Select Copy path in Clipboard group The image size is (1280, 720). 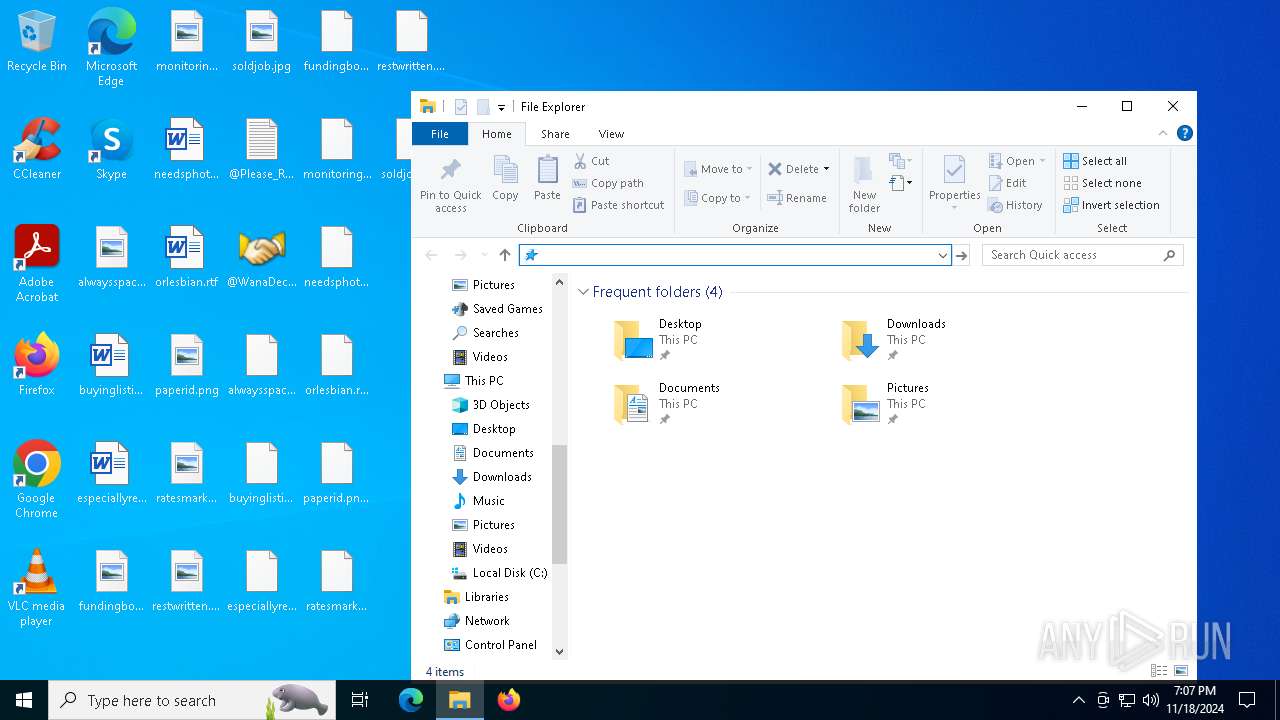click(x=608, y=183)
